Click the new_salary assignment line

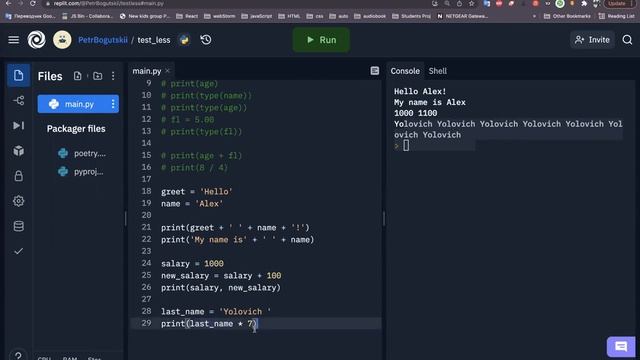[221, 276]
